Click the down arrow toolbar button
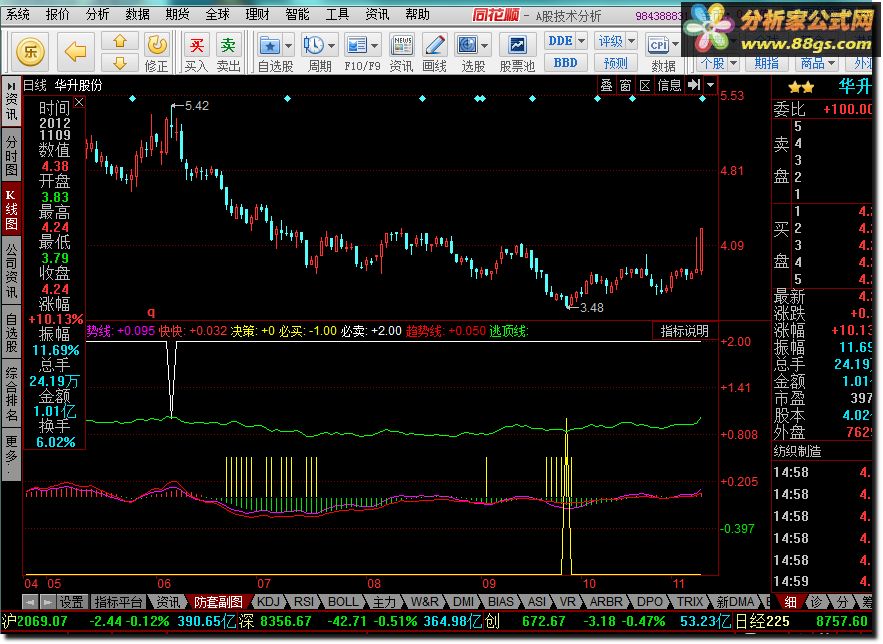Viewport: 883px width, 644px height. click(120, 63)
